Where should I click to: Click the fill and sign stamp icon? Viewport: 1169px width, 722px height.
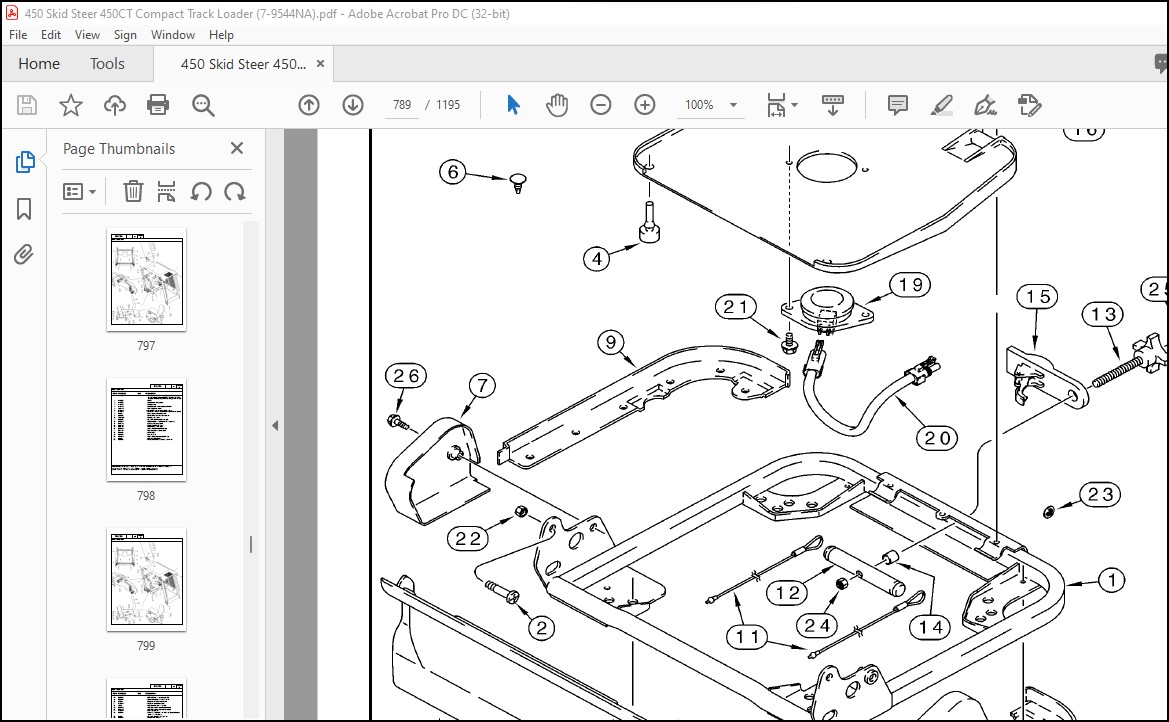coord(1029,105)
